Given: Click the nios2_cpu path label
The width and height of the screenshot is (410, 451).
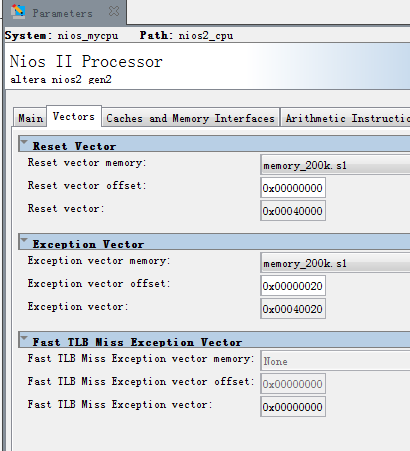Looking at the screenshot, I should (x=206, y=35).
